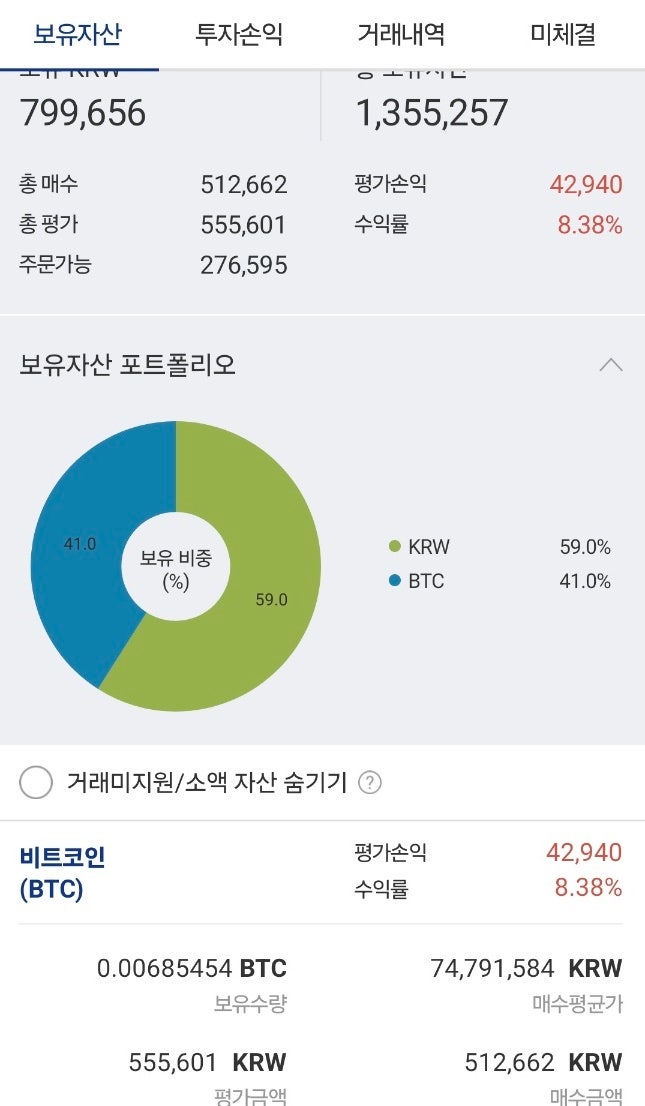Tap the 보유자산 포트폴리오 heading

click(128, 365)
